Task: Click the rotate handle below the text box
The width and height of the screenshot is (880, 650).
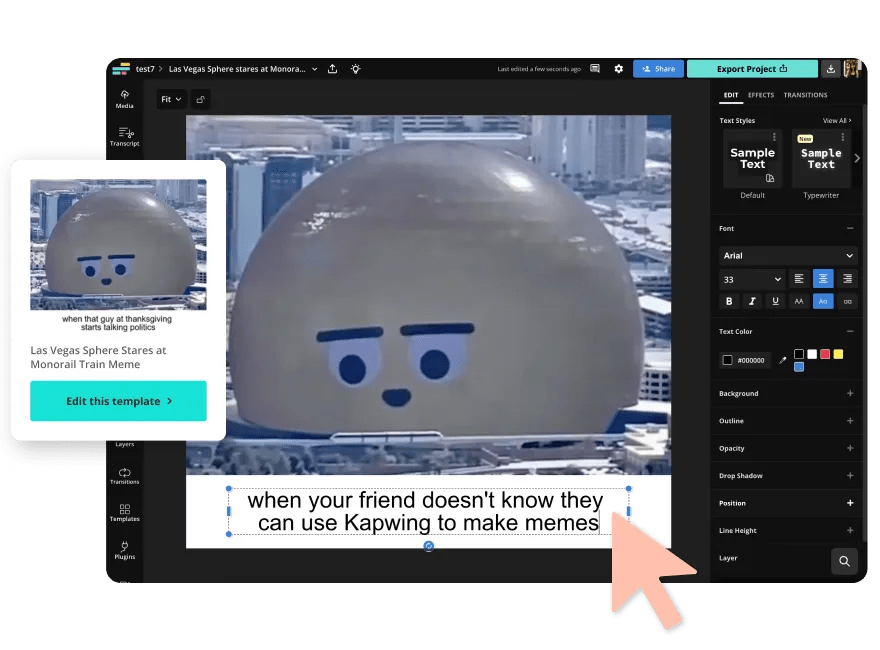Action: [x=429, y=546]
